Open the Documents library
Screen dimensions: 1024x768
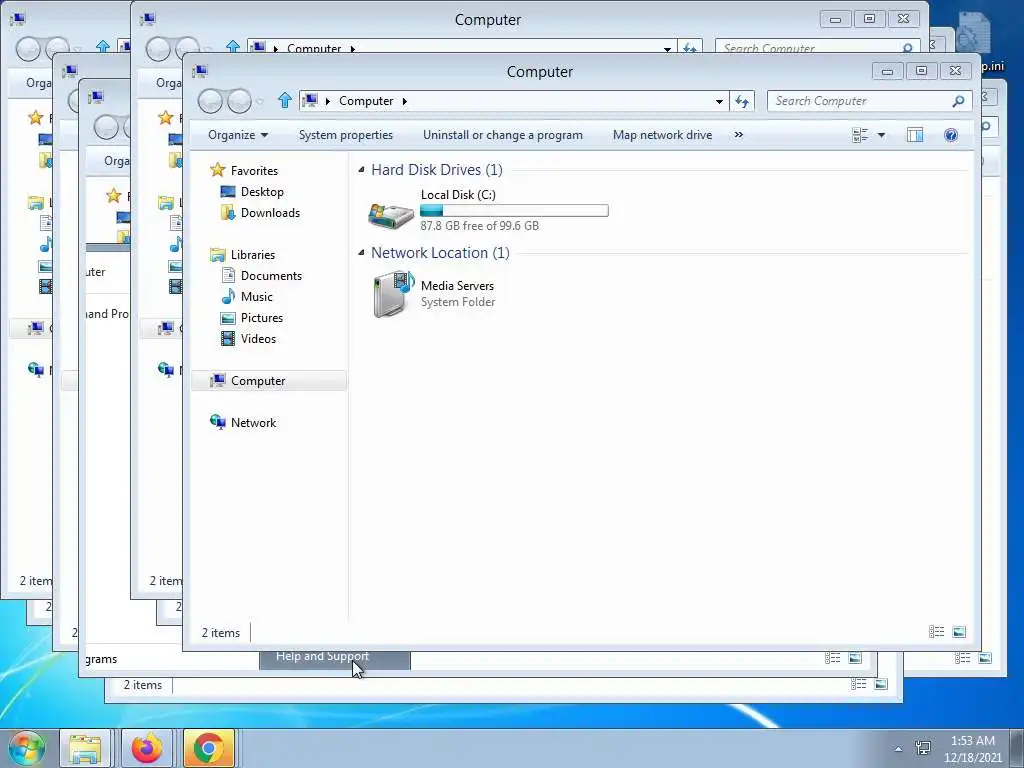point(271,276)
